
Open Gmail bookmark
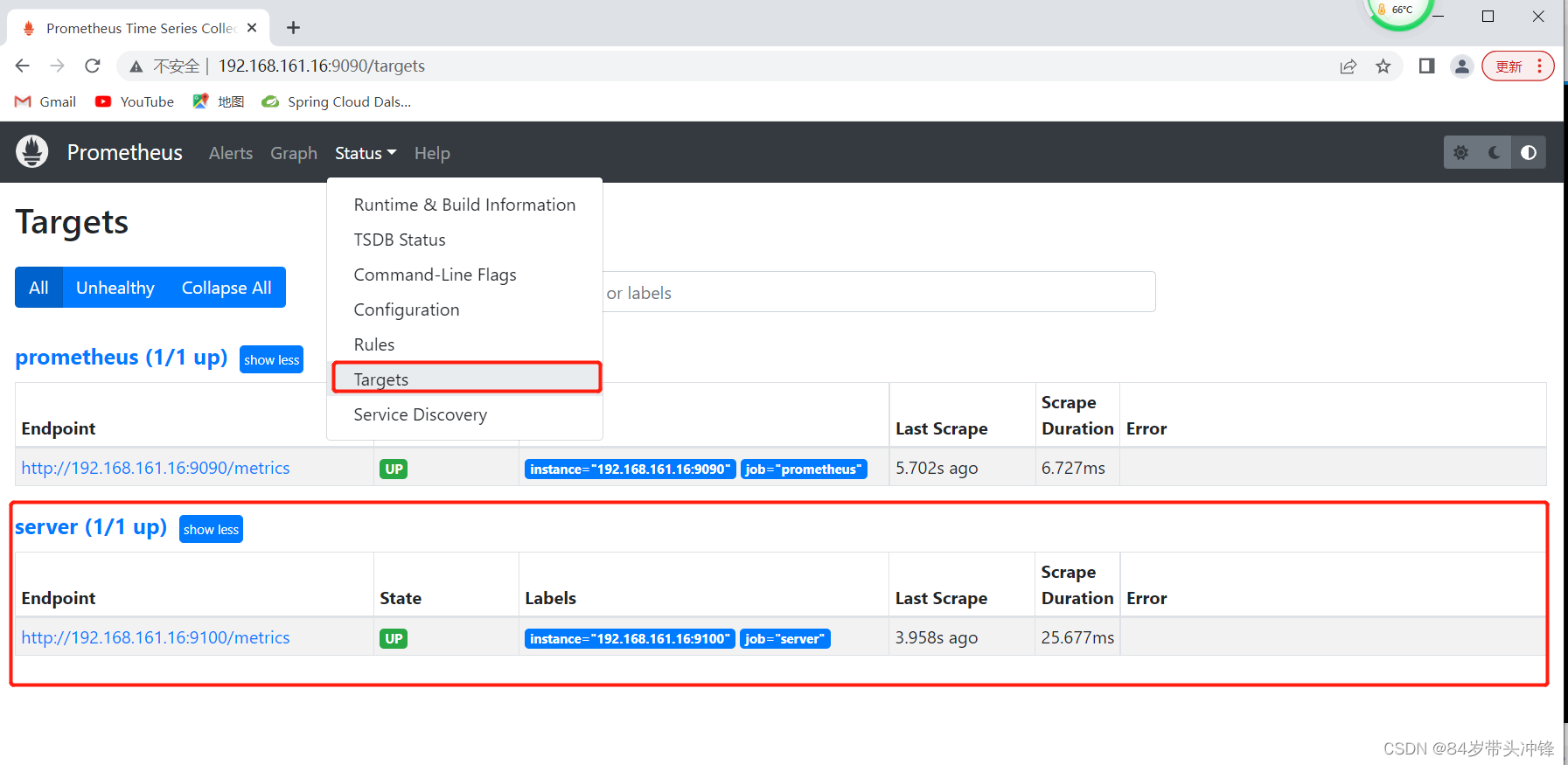(x=45, y=101)
